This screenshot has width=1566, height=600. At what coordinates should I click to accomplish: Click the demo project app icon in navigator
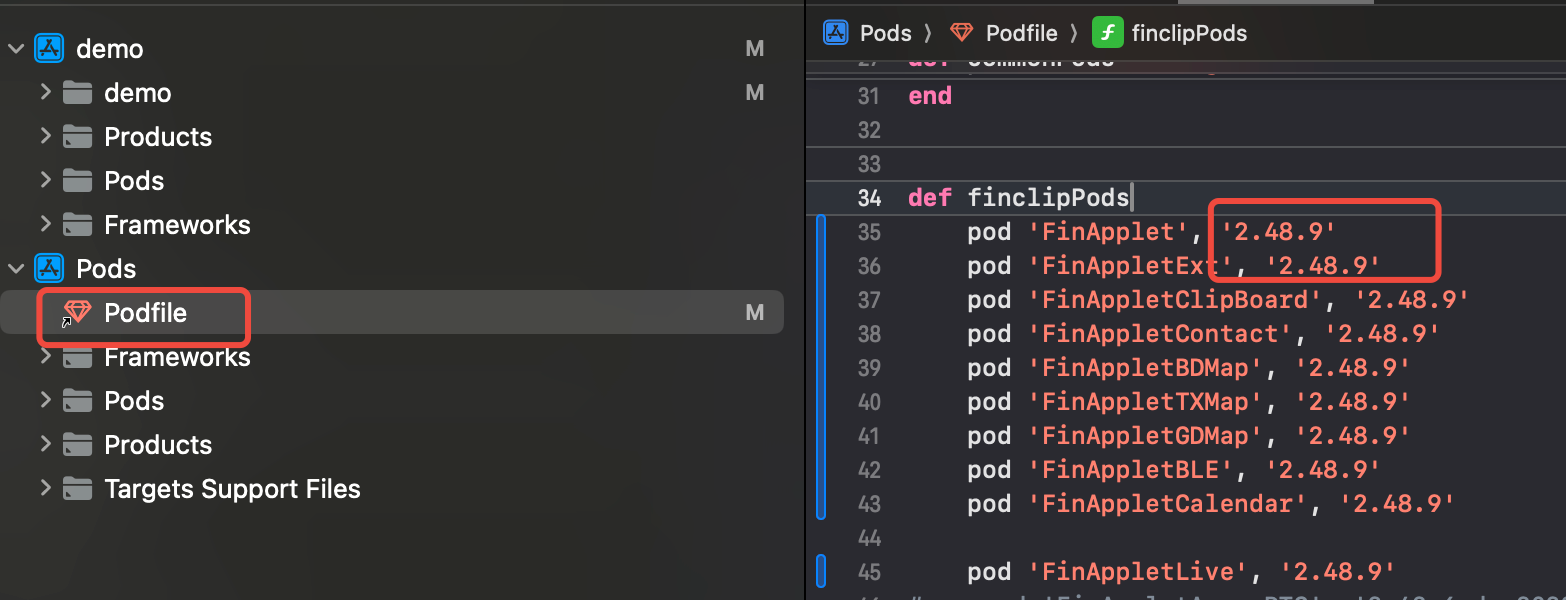(x=49, y=49)
